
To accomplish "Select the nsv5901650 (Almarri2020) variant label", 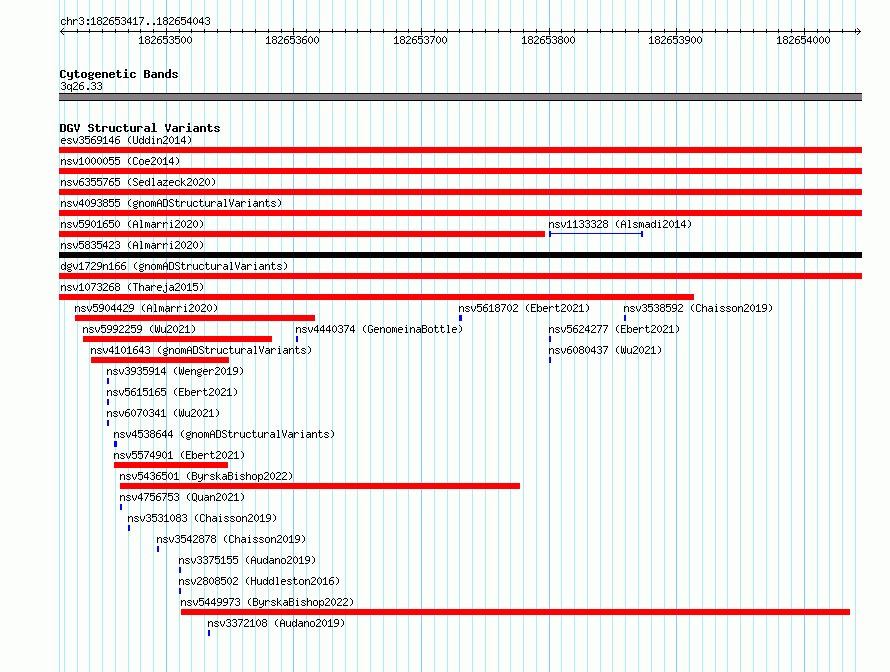I will point(132,224).
